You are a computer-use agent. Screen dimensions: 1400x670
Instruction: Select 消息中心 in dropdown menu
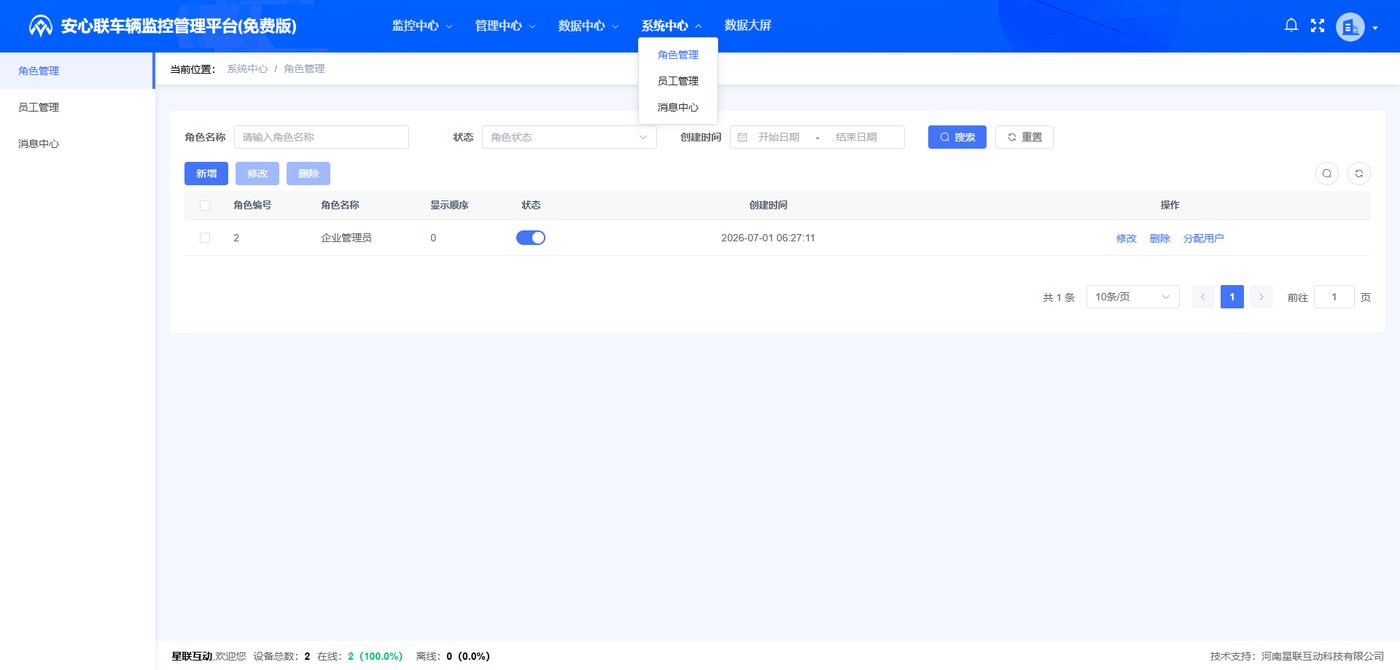[678, 107]
